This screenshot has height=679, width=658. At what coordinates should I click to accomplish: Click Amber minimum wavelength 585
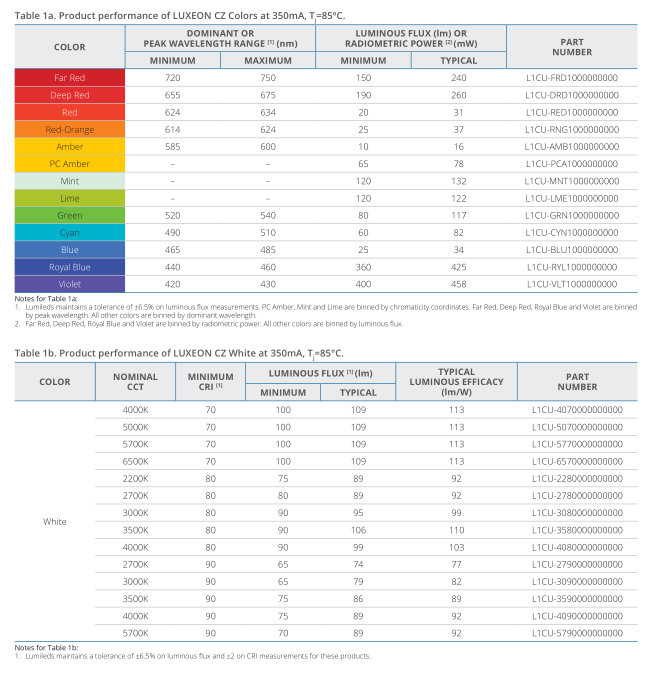[x=173, y=147]
